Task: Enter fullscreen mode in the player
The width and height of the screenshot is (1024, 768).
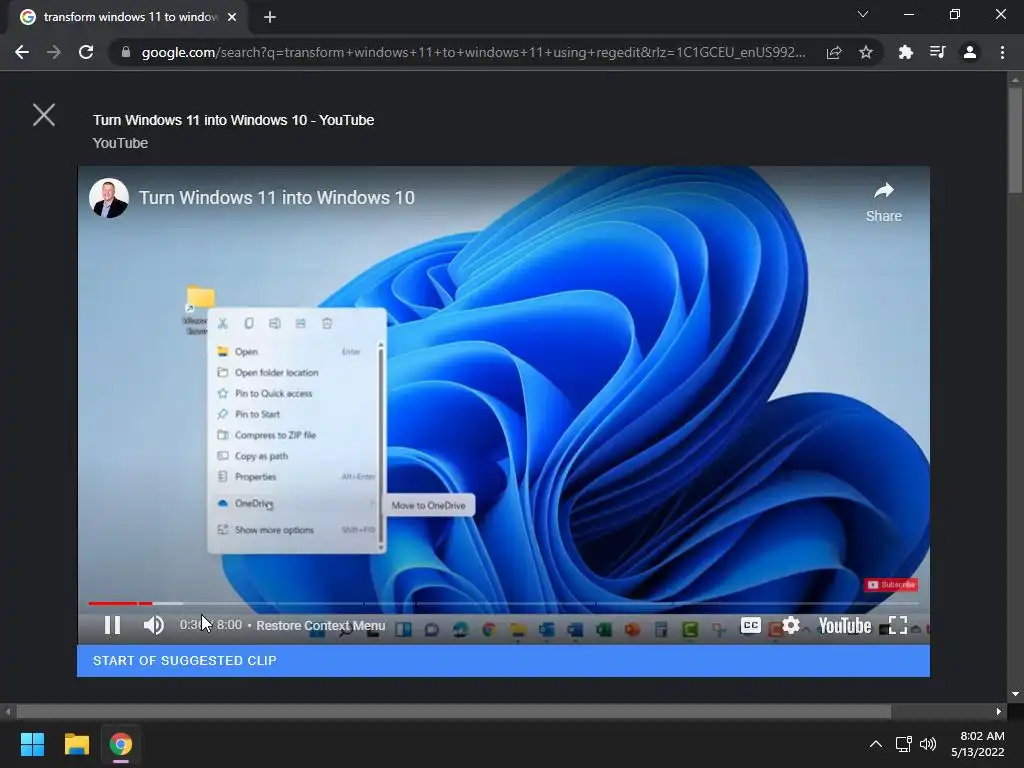Action: pyautogui.click(x=898, y=626)
